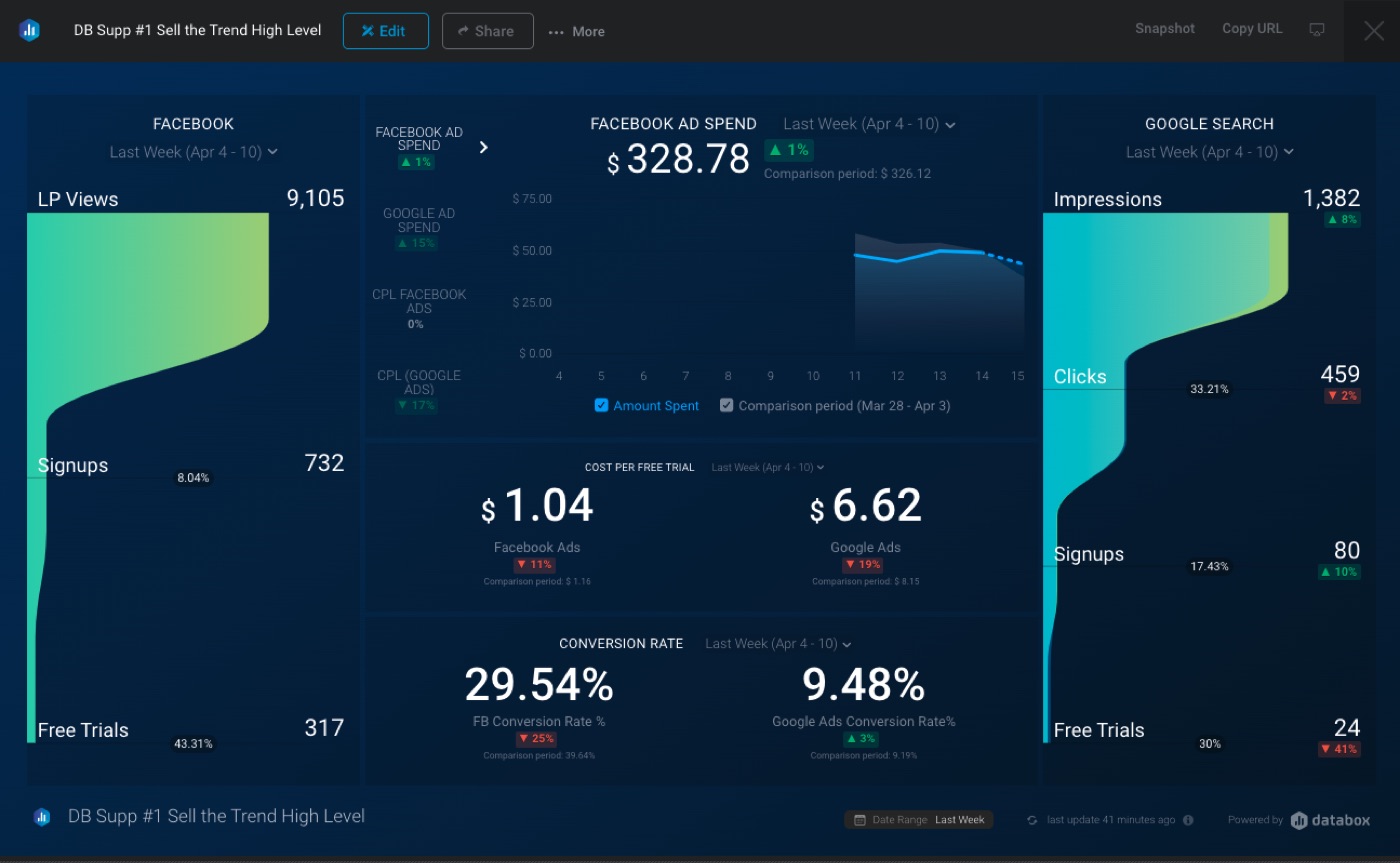The image size is (1400, 863).
Task: Select the CPL (Google Ads) metric tab
Action: tap(419, 390)
